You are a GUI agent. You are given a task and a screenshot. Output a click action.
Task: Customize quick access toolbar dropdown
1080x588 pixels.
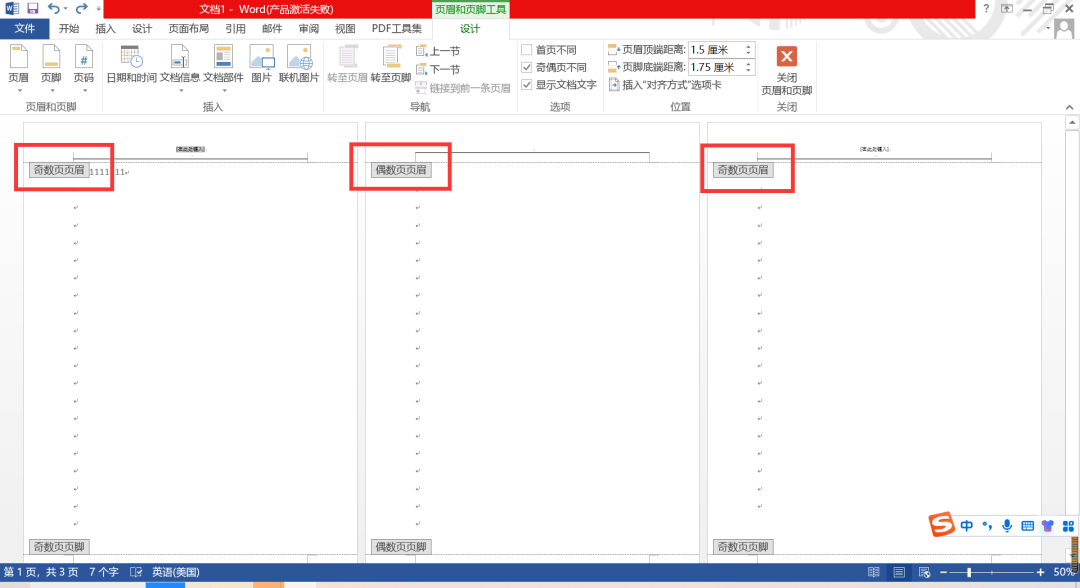(x=98, y=10)
